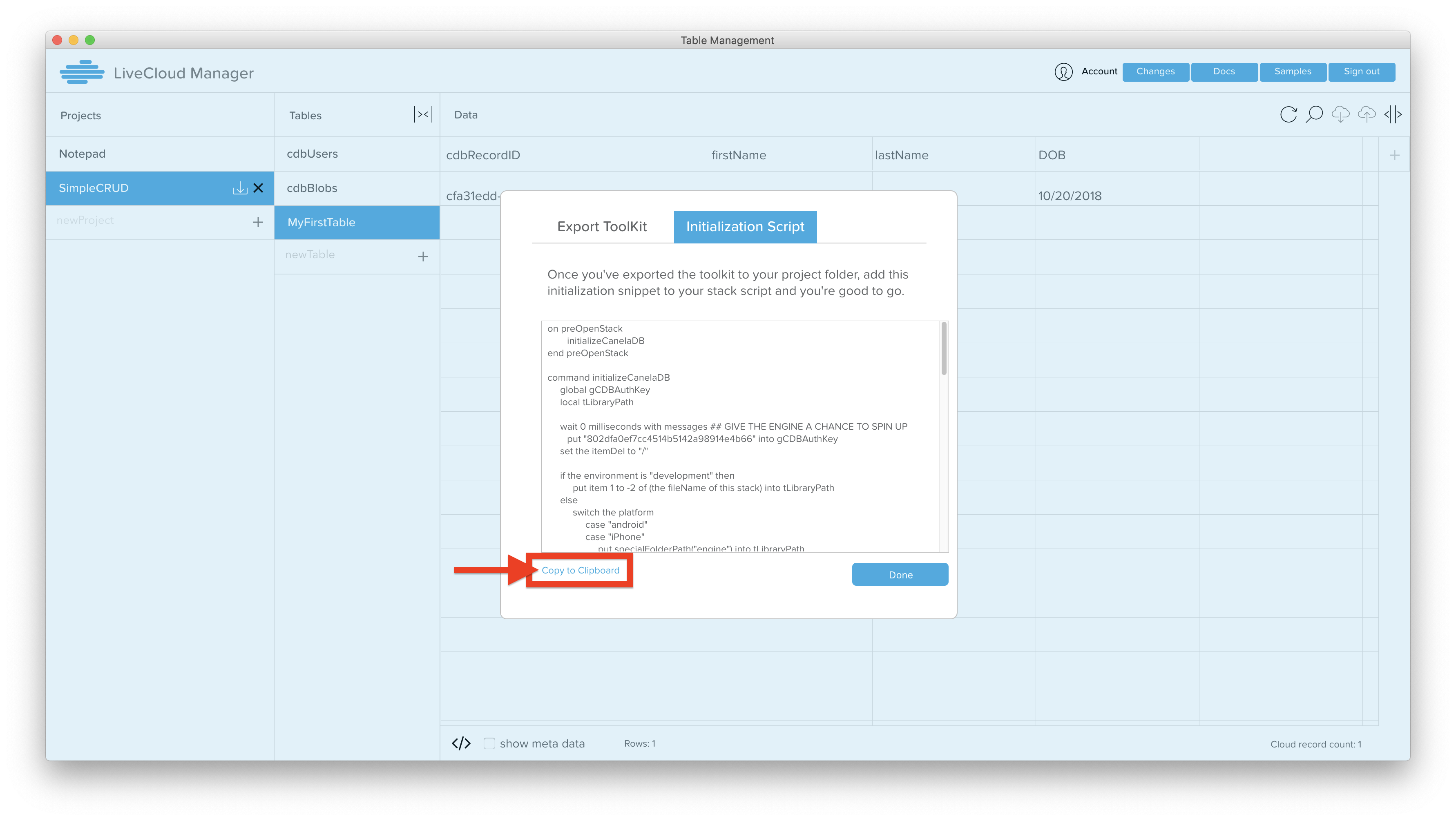1456x821 pixels.
Task: Click the Done button
Action: coord(900,574)
